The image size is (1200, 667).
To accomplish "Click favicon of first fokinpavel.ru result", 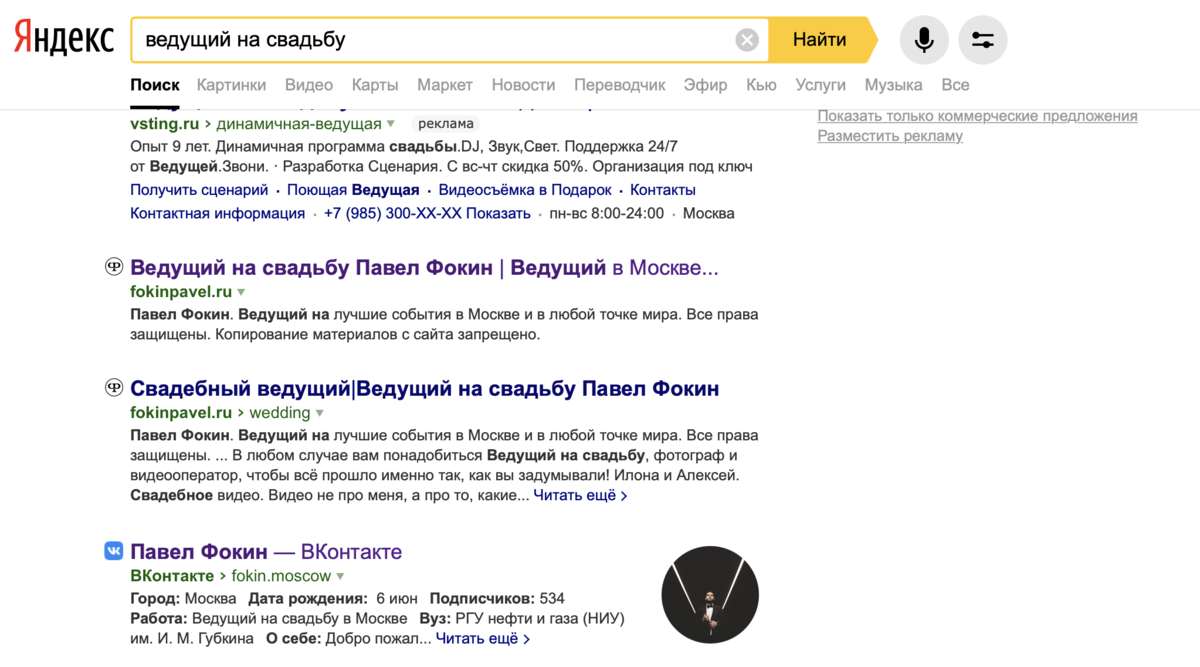I will coord(114,267).
